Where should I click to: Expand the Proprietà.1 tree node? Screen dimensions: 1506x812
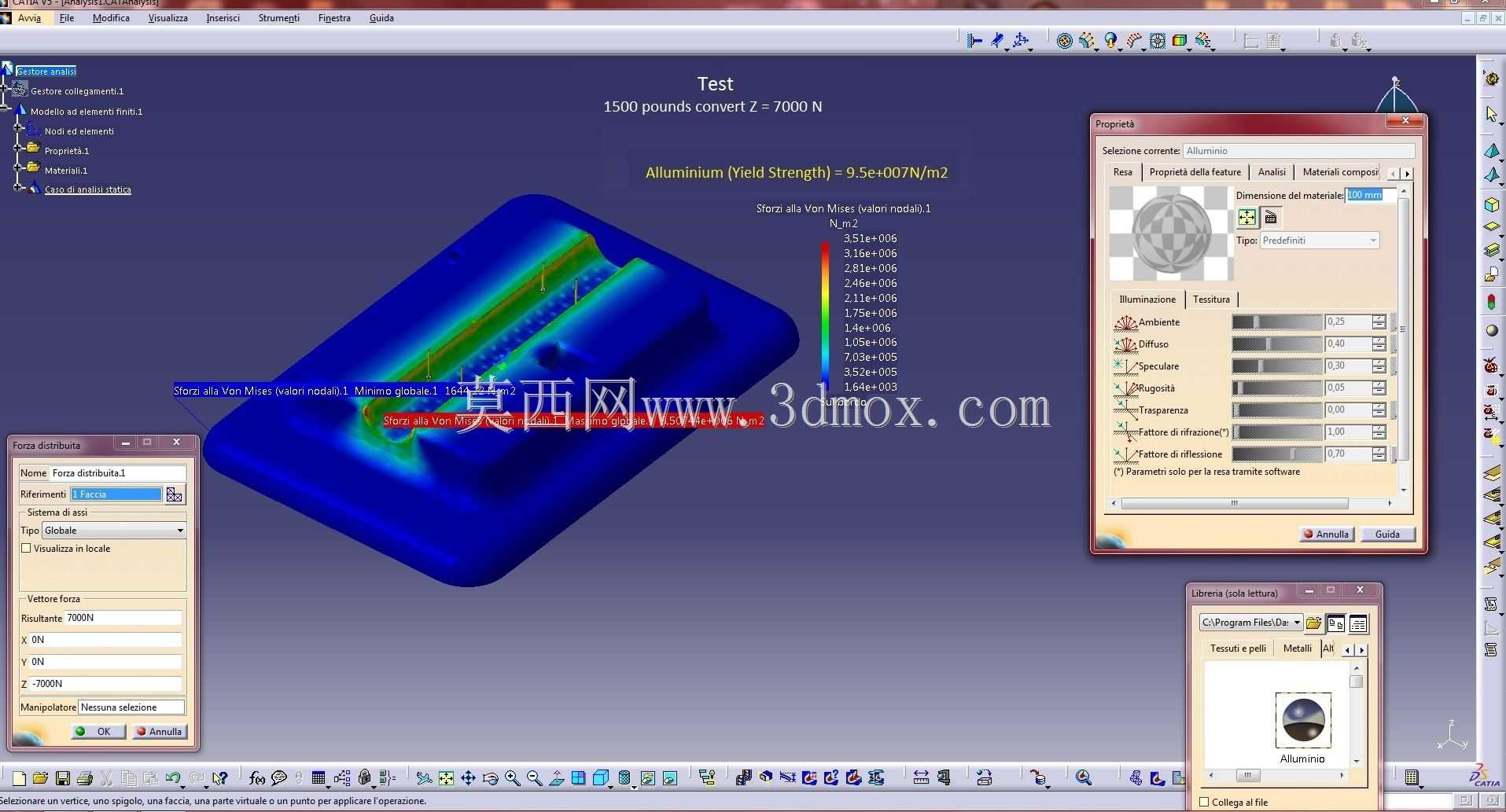19,146
